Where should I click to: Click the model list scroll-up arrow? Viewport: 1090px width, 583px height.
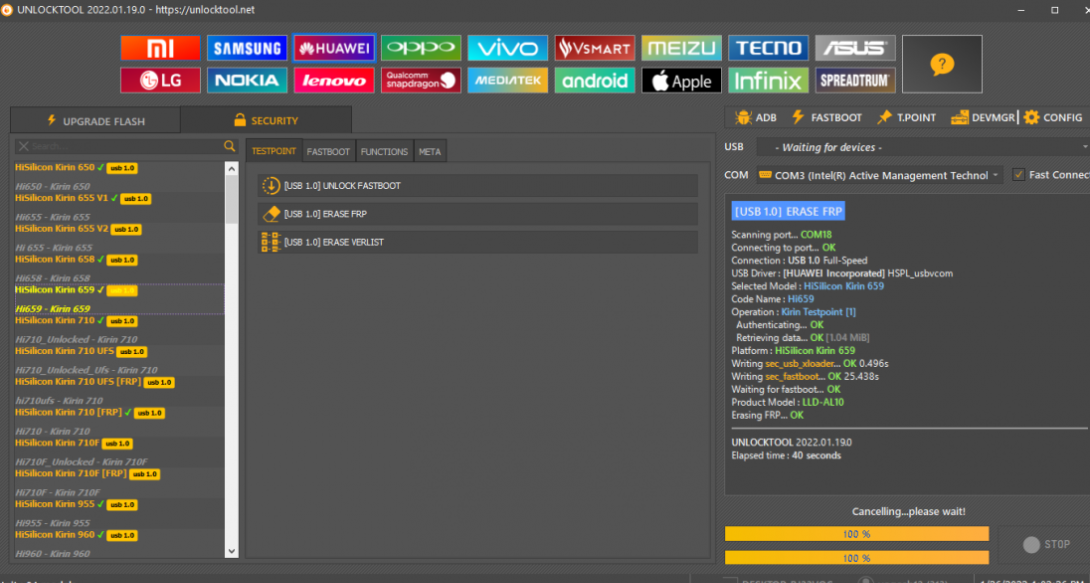(x=232, y=168)
